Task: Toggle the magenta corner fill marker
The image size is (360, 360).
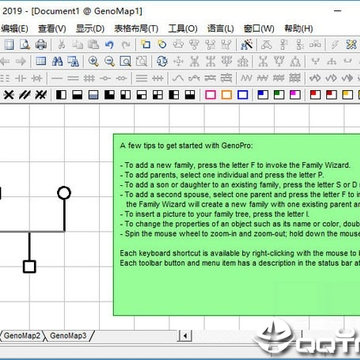Action: (x=295, y=95)
